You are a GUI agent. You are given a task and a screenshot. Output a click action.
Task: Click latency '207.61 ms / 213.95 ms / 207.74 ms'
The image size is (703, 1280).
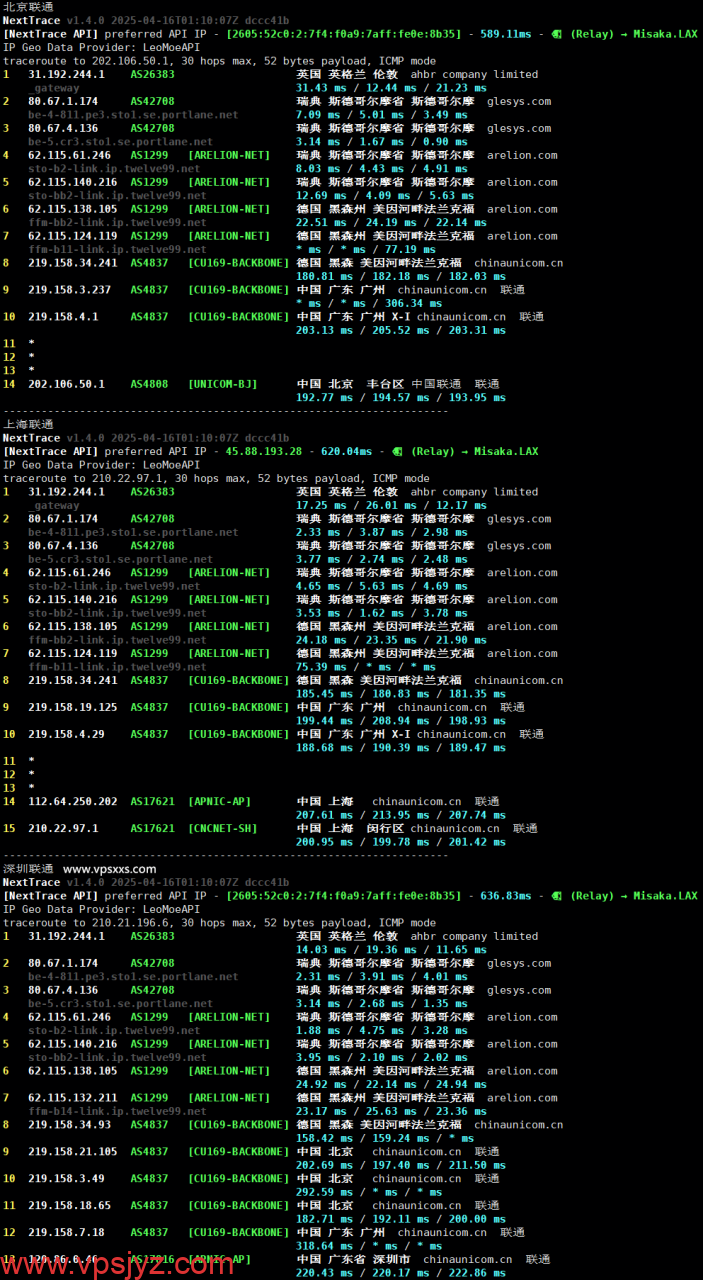401,815
